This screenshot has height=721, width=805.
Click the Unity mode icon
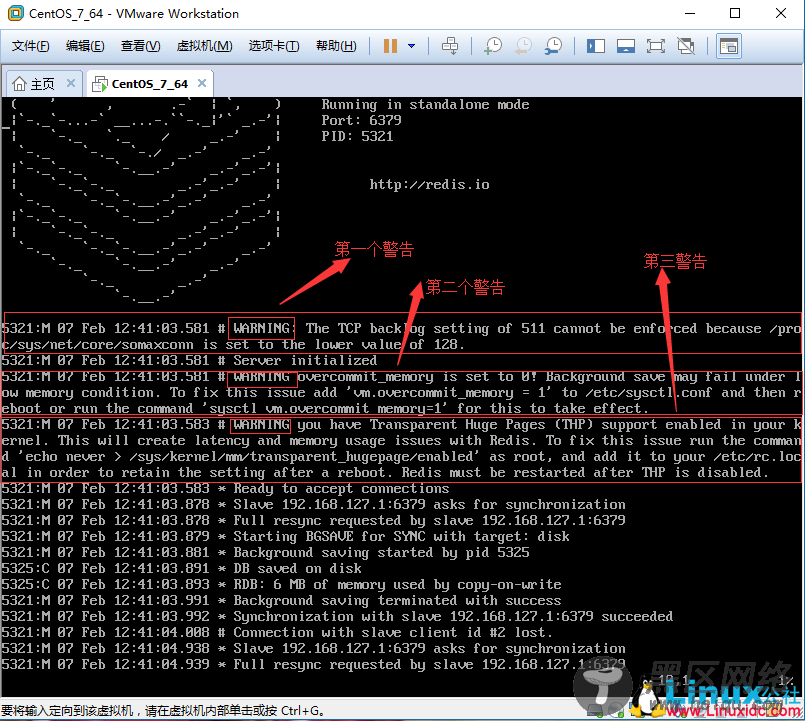coord(686,46)
